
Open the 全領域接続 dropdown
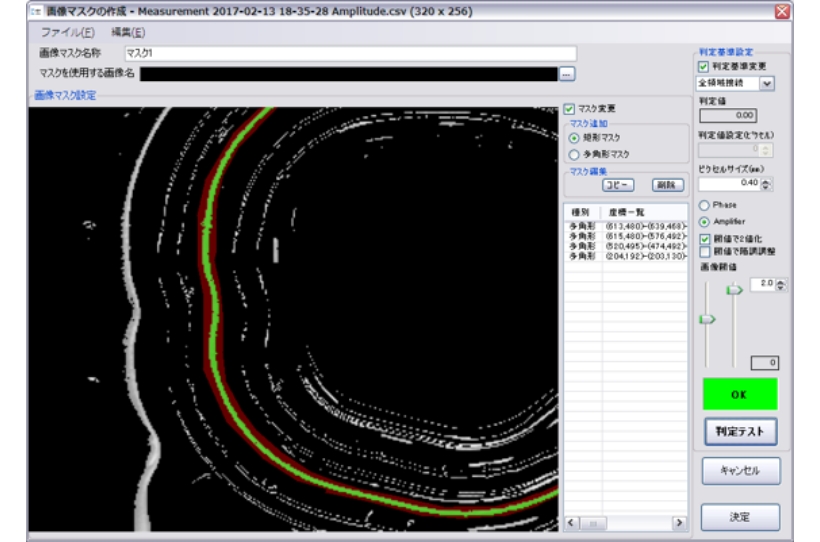pyautogui.click(x=767, y=84)
